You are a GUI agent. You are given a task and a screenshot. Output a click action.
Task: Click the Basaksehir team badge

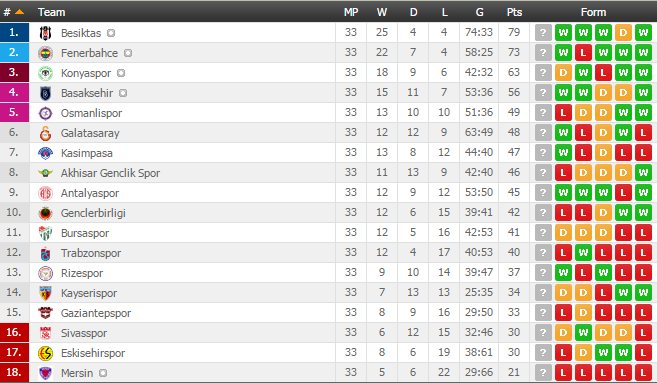[45, 93]
